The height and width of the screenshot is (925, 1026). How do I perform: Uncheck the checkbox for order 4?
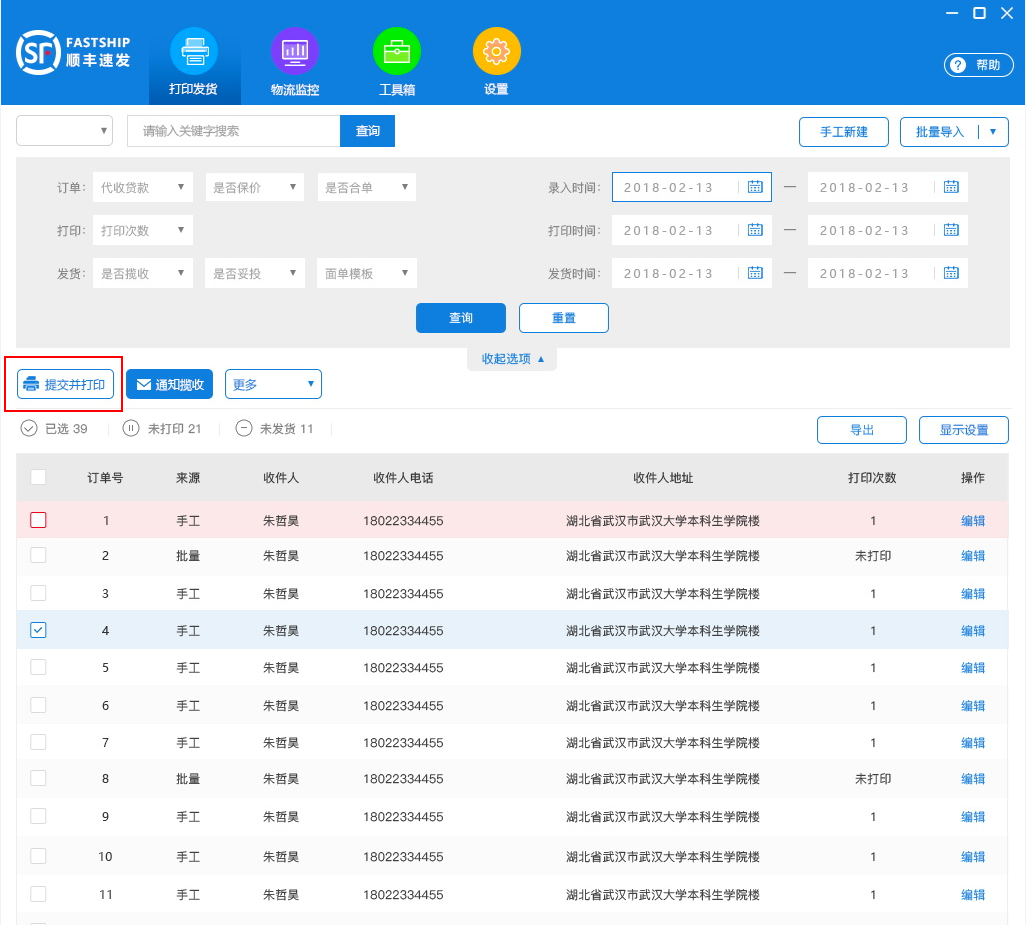tap(38, 630)
